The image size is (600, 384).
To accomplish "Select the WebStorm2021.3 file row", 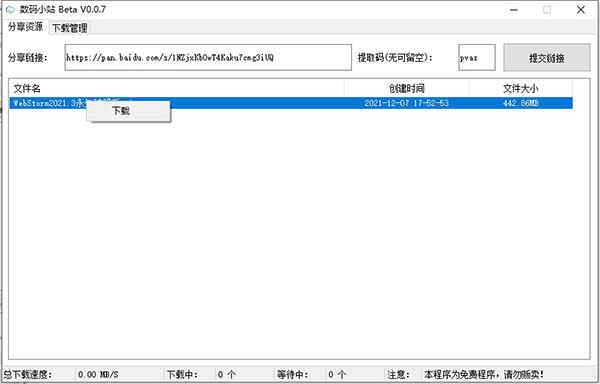I will tap(291, 103).
